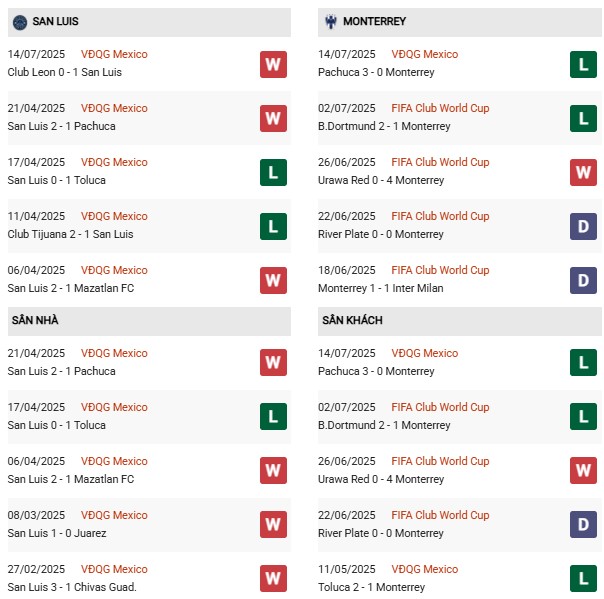Click the match result Club Leon 0 - 1 San Luis
Viewport: 604px width, 599px height.
pyautogui.click(x=63, y=72)
